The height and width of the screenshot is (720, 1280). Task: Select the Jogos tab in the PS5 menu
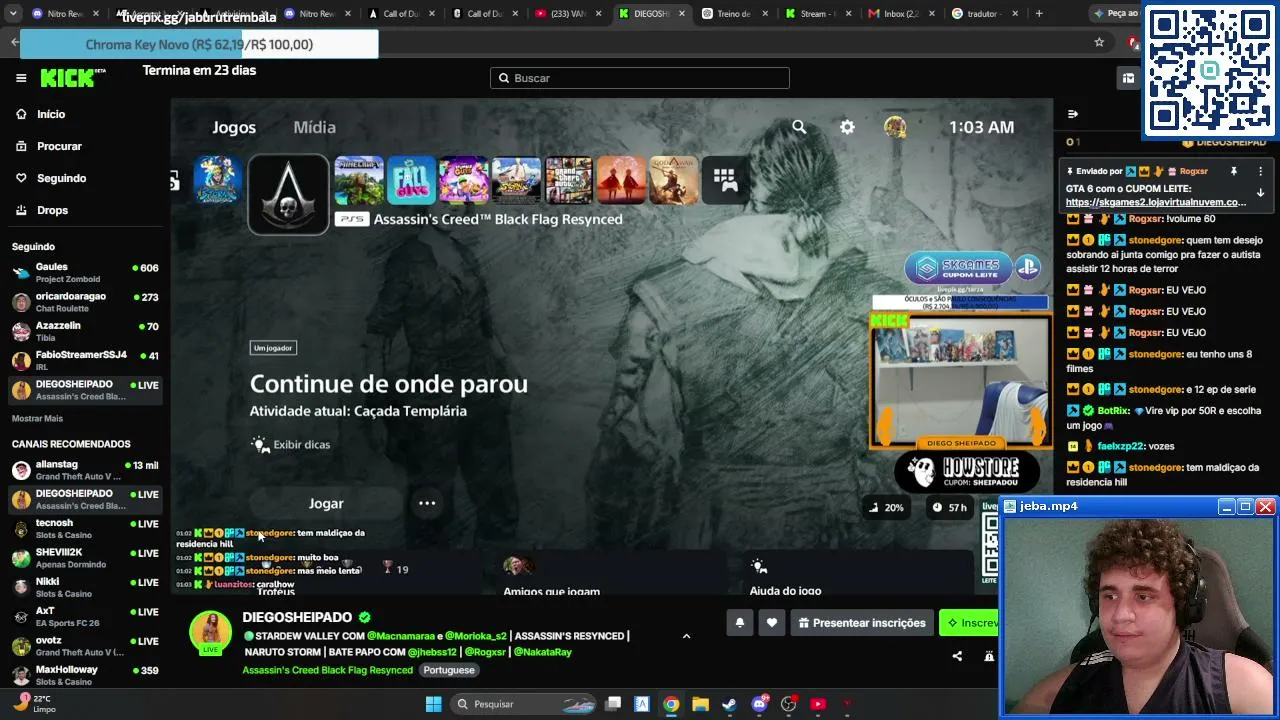234,127
